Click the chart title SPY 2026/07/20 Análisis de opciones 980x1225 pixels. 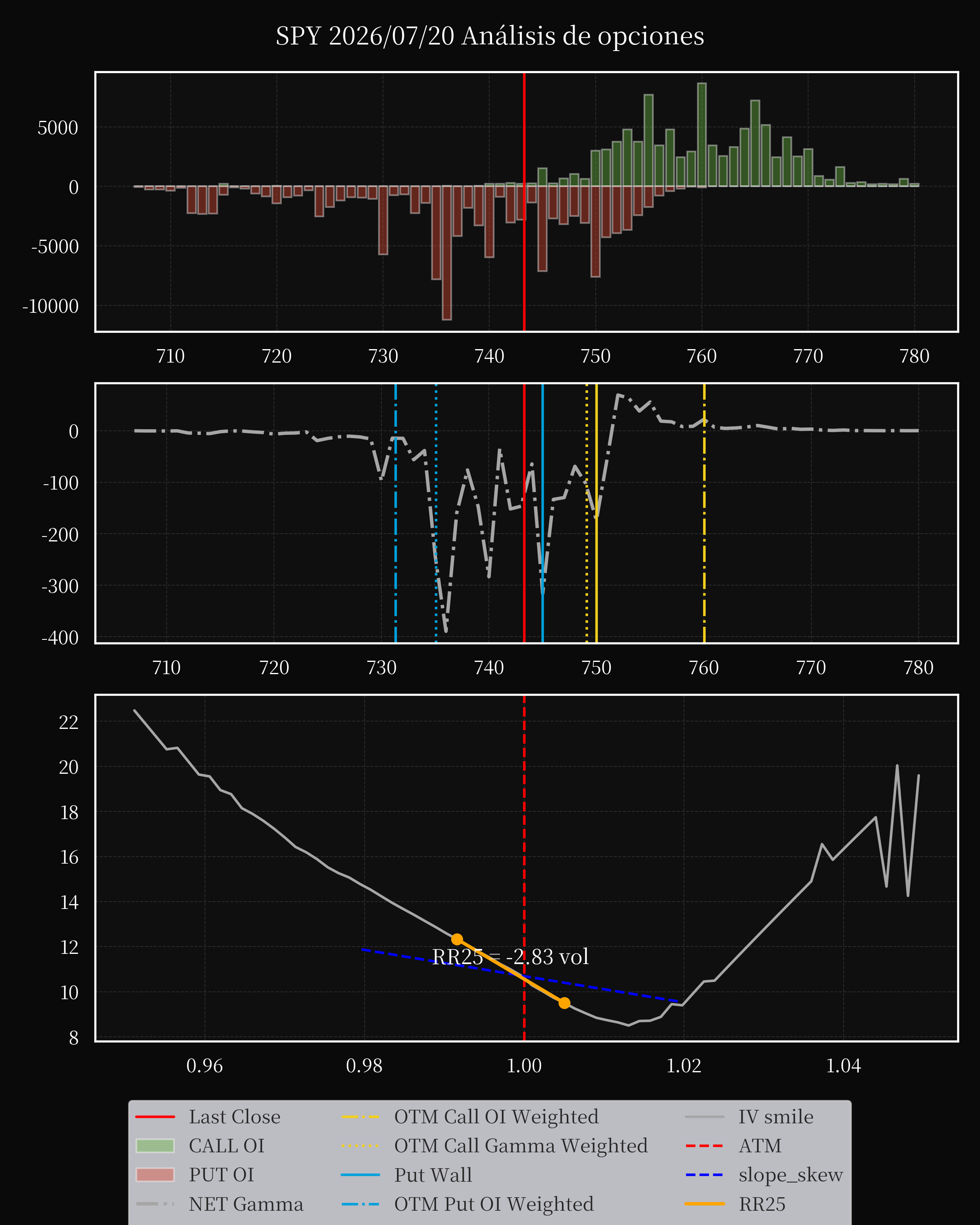coord(490,36)
